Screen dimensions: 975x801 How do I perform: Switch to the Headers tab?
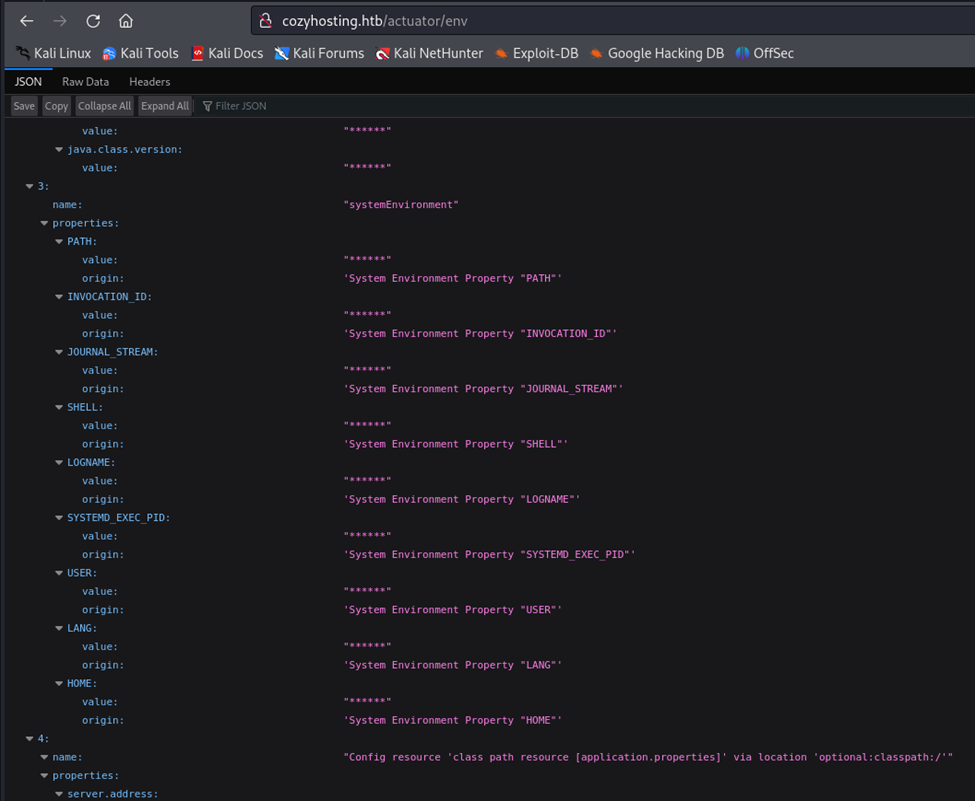[149, 81]
